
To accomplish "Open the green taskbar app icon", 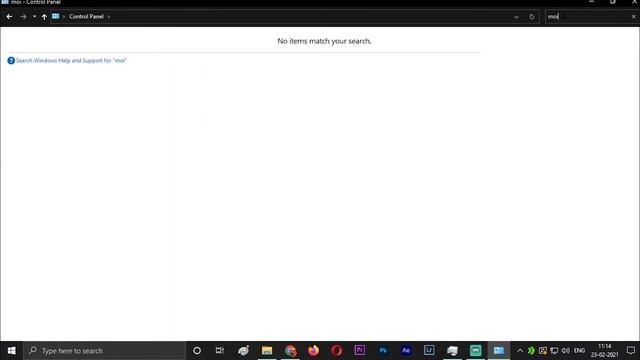I will [476, 351].
